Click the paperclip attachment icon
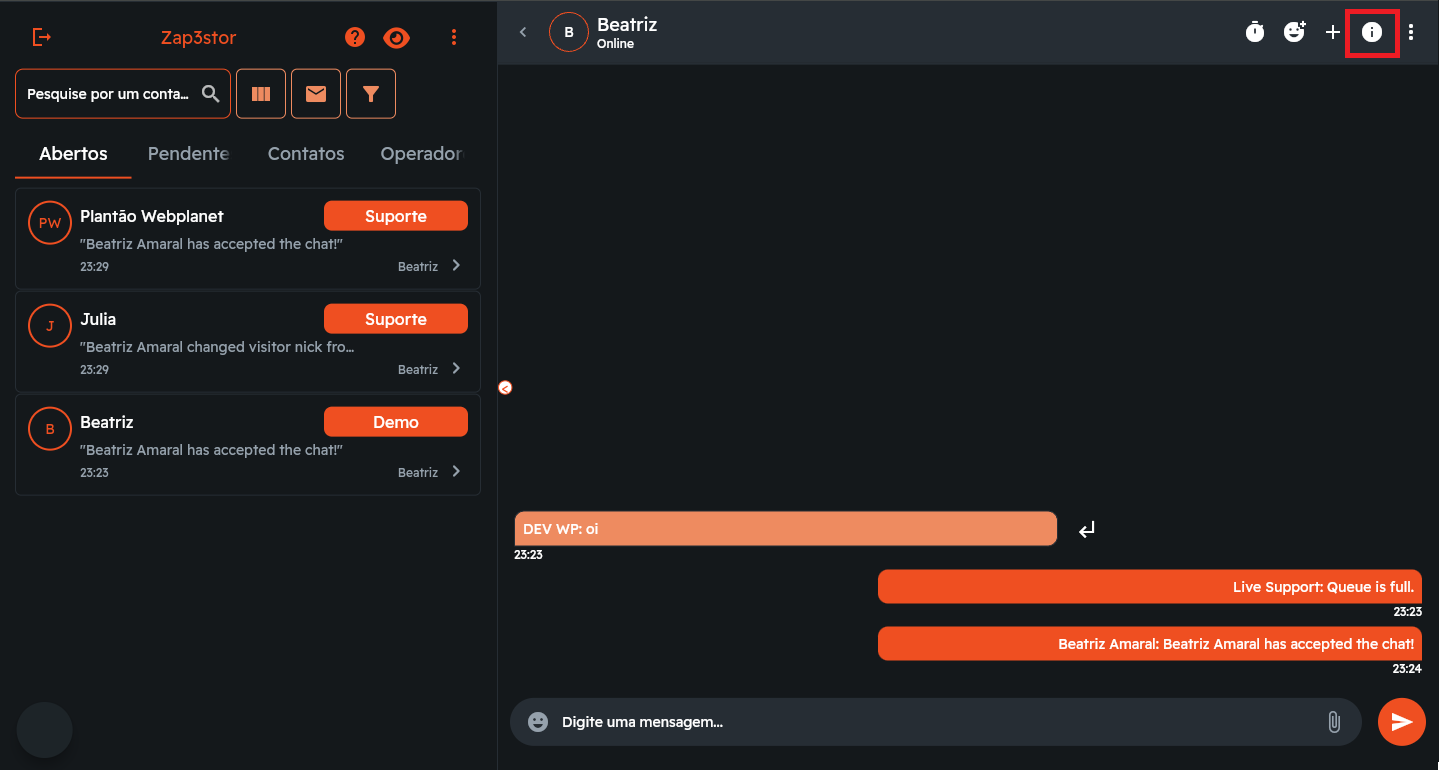Image resolution: width=1440 pixels, height=770 pixels. [x=1334, y=722]
